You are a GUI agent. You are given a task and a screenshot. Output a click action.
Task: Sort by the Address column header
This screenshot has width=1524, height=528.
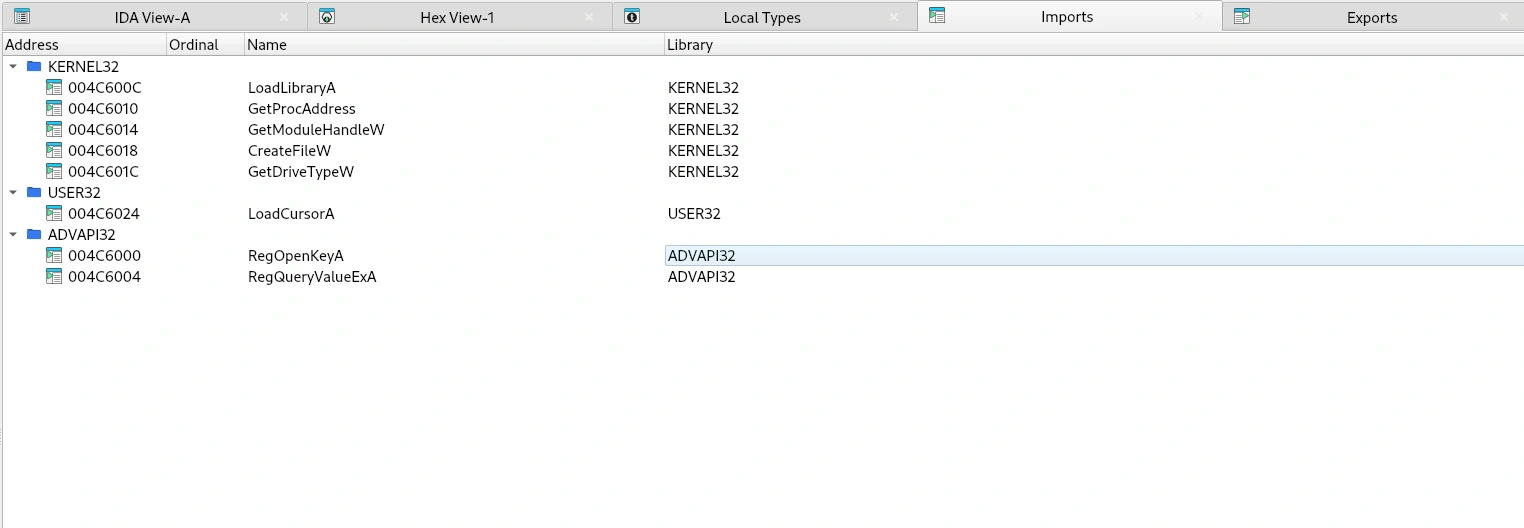coord(84,45)
